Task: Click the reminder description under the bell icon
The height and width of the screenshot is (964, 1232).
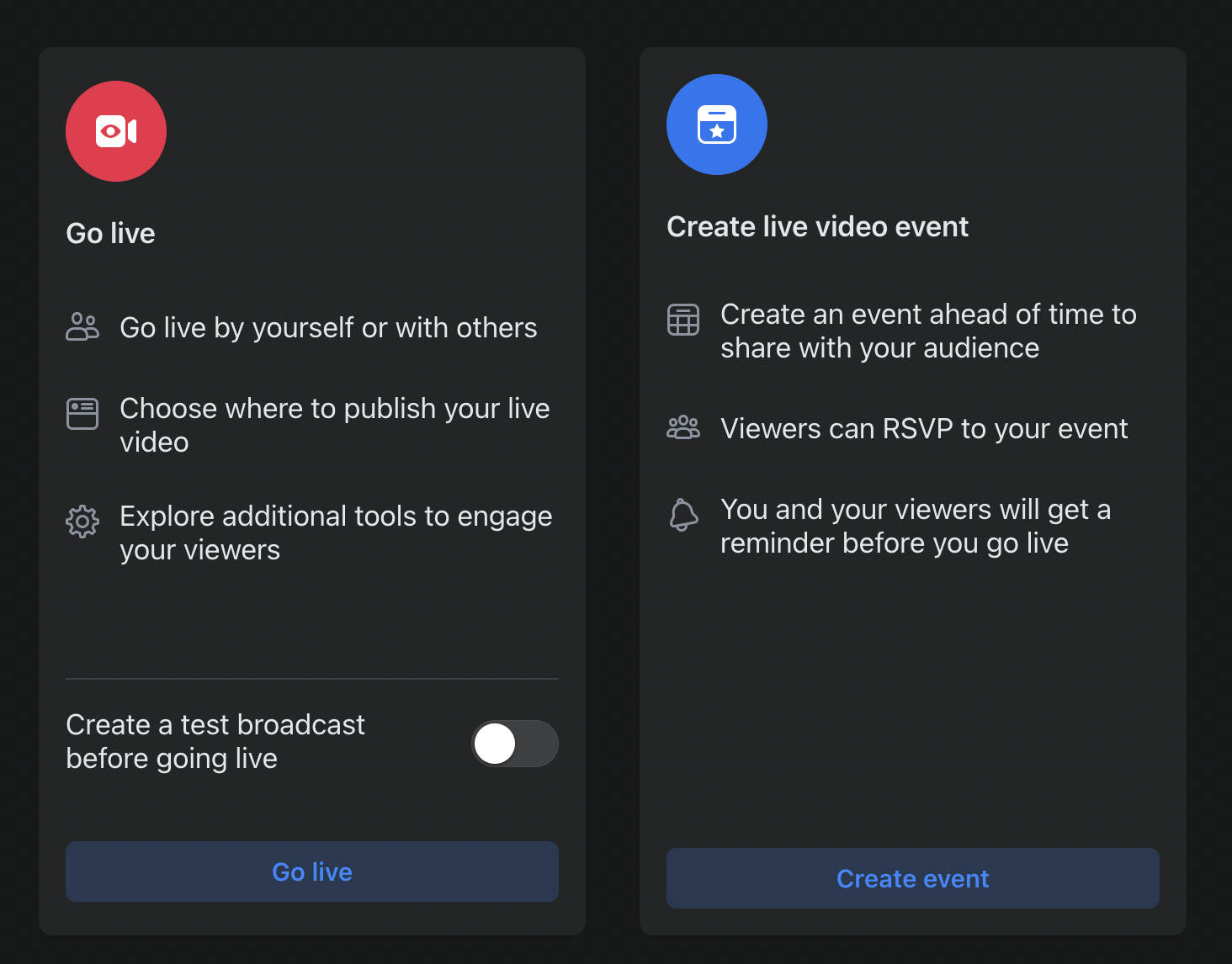Action: point(916,526)
